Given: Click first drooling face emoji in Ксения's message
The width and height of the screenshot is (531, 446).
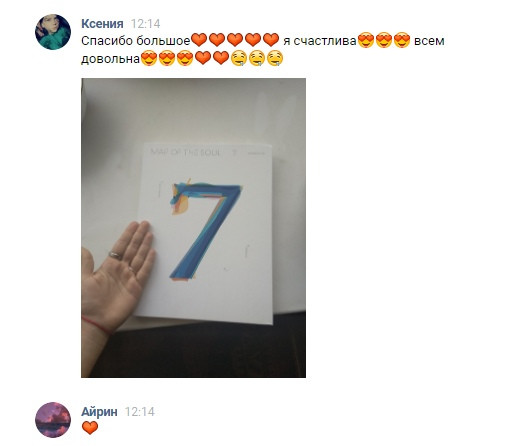Looking at the screenshot, I should pos(239,58).
